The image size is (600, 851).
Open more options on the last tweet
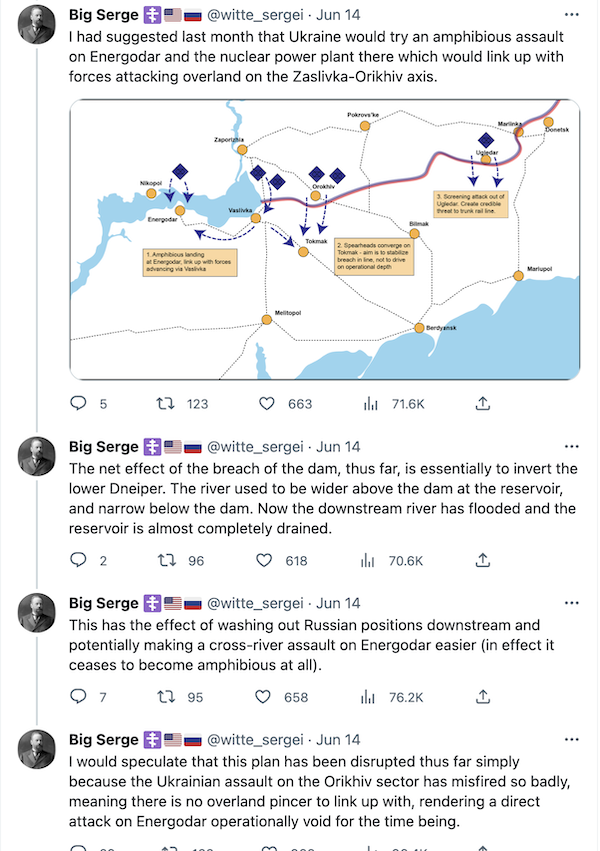(x=571, y=740)
